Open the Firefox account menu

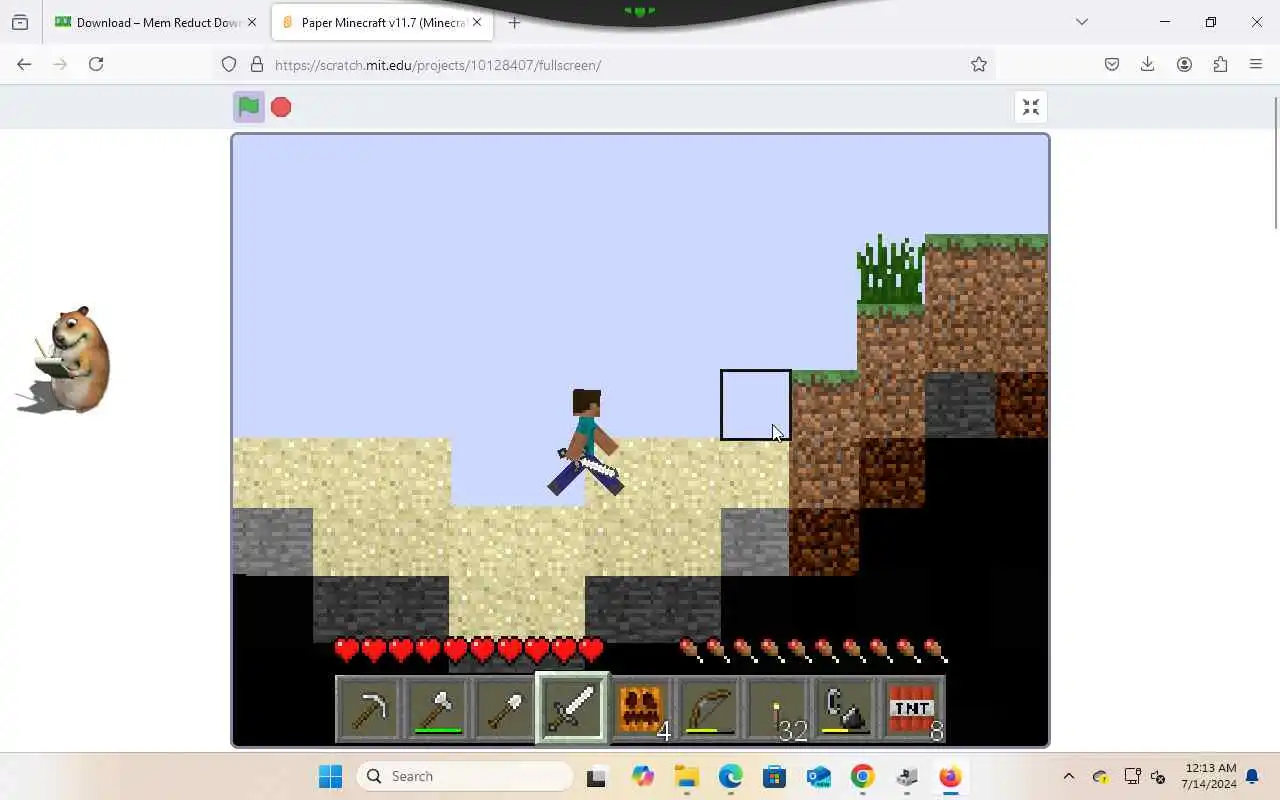[1184, 64]
